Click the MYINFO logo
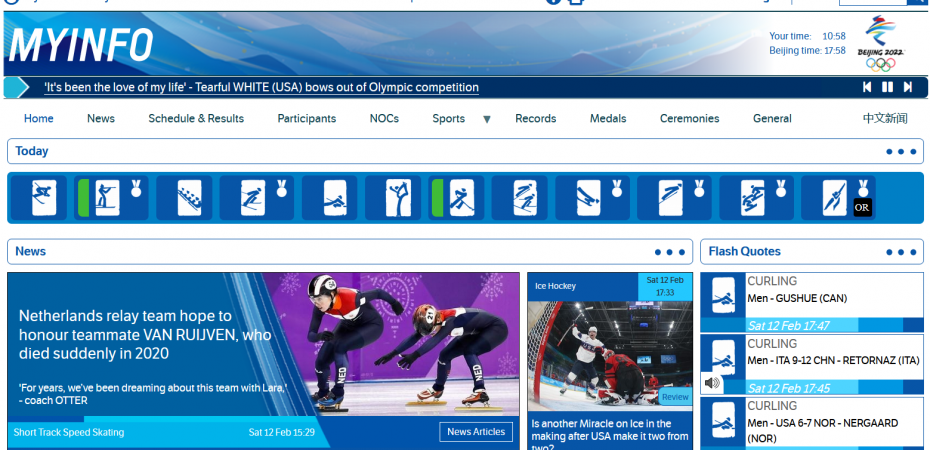The height and width of the screenshot is (450, 930). point(81,45)
